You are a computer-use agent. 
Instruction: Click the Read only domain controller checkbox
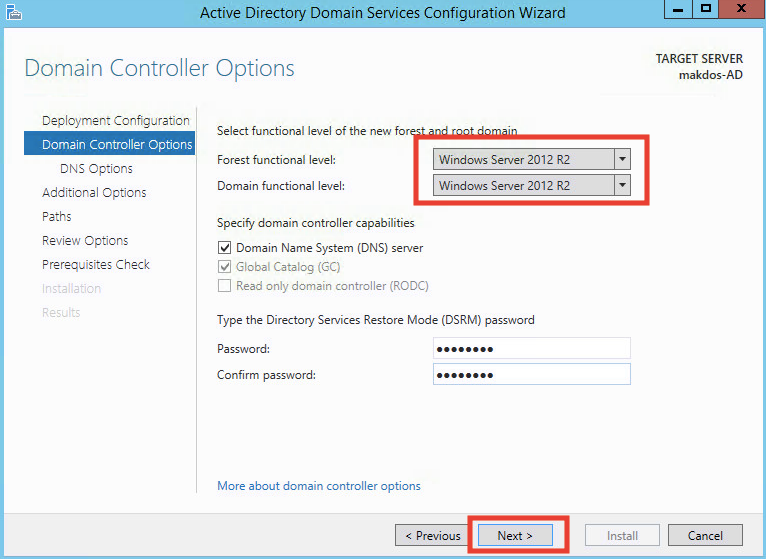224,286
